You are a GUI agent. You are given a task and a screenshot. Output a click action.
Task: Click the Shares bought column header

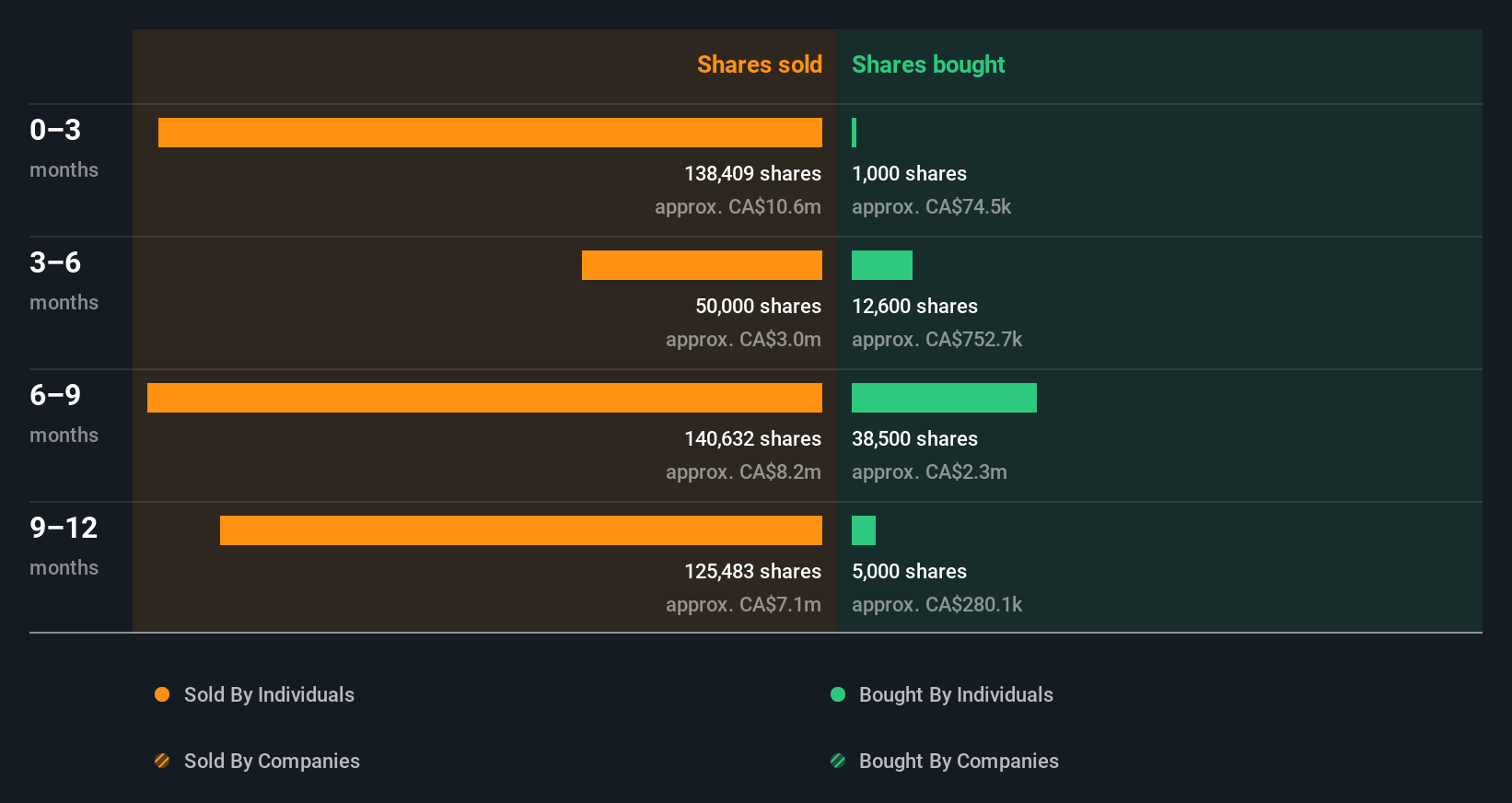click(x=928, y=64)
